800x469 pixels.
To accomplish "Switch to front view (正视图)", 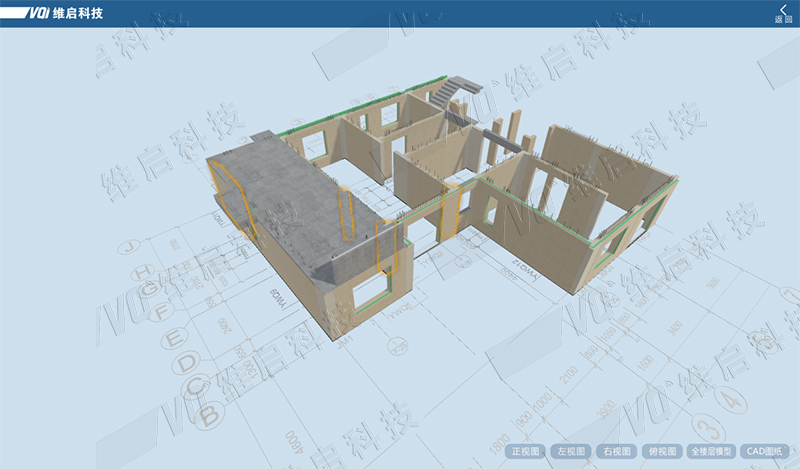I will tap(527, 452).
